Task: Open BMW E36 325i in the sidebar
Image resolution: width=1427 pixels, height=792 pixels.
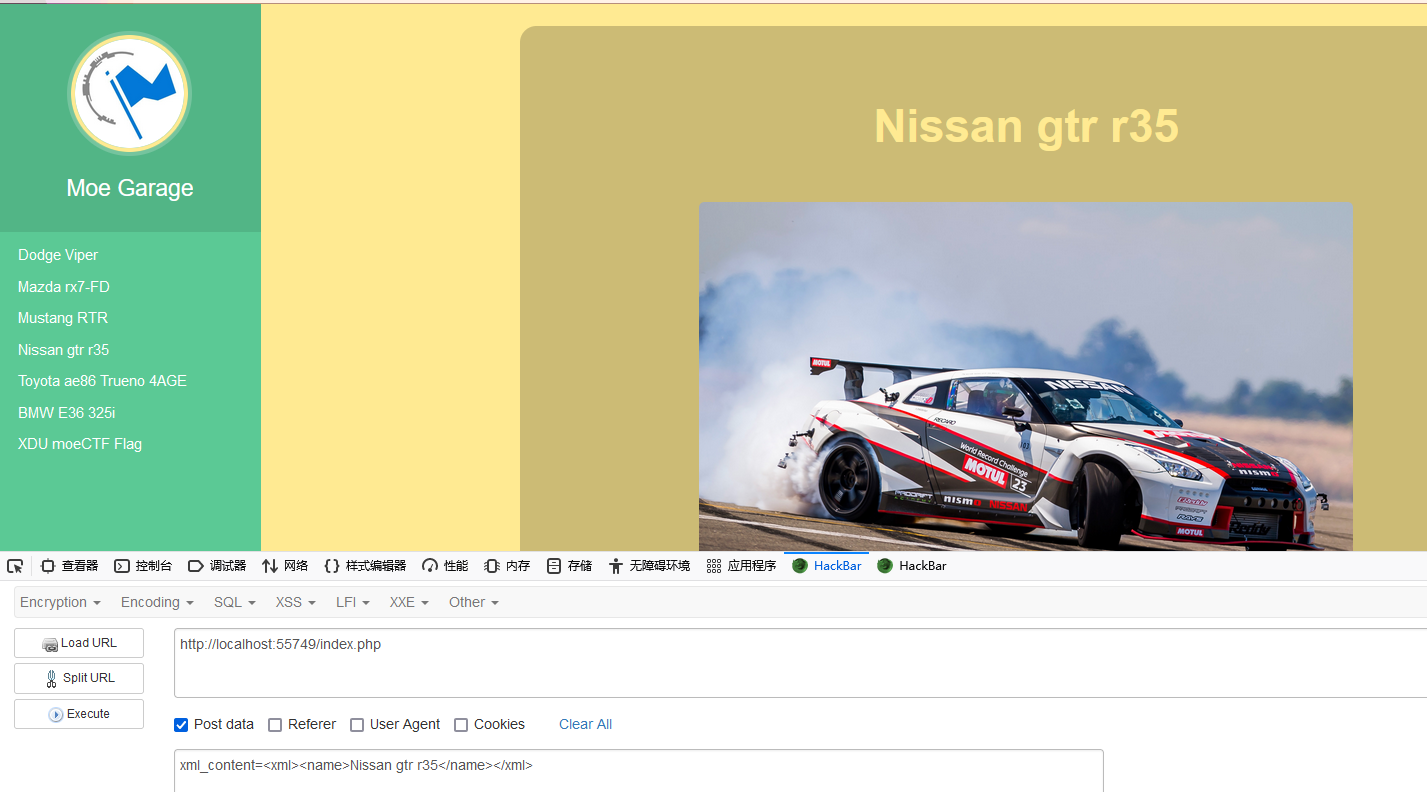Action: point(65,413)
